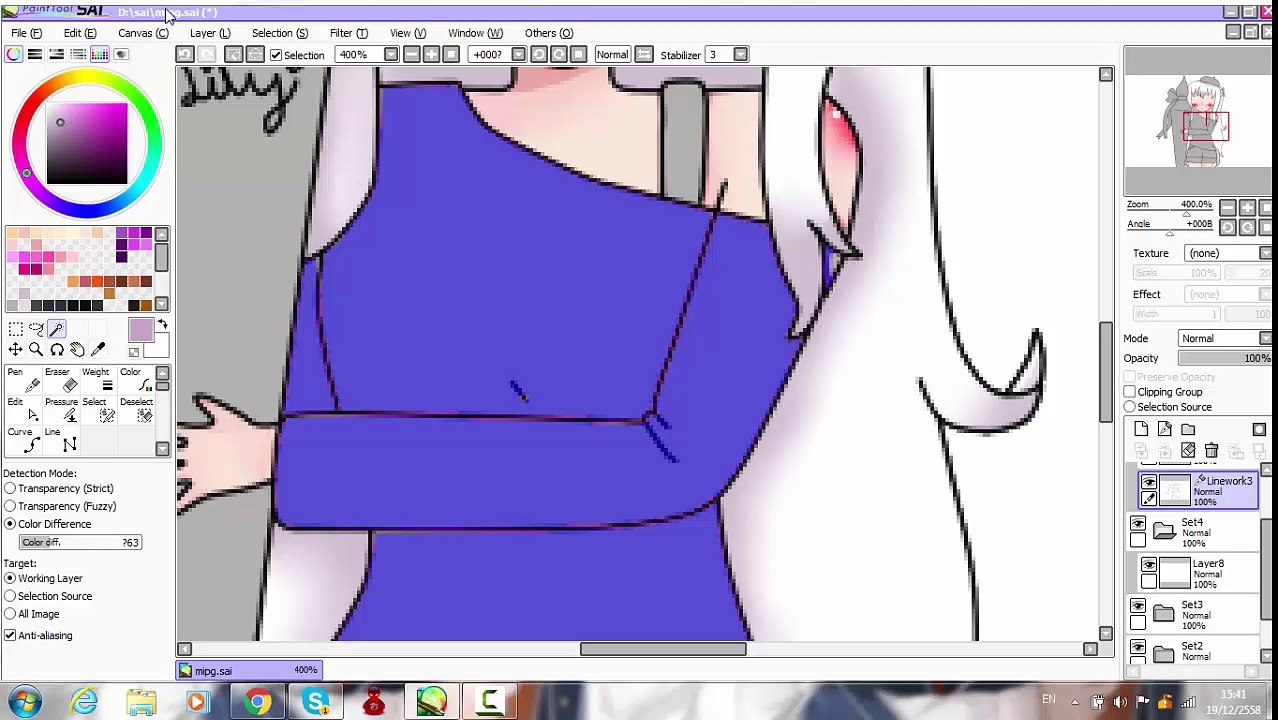The height and width of the screenshot is (720, 1278).
Task: Create a new layer set folder
Action: tap(1188, 429)
